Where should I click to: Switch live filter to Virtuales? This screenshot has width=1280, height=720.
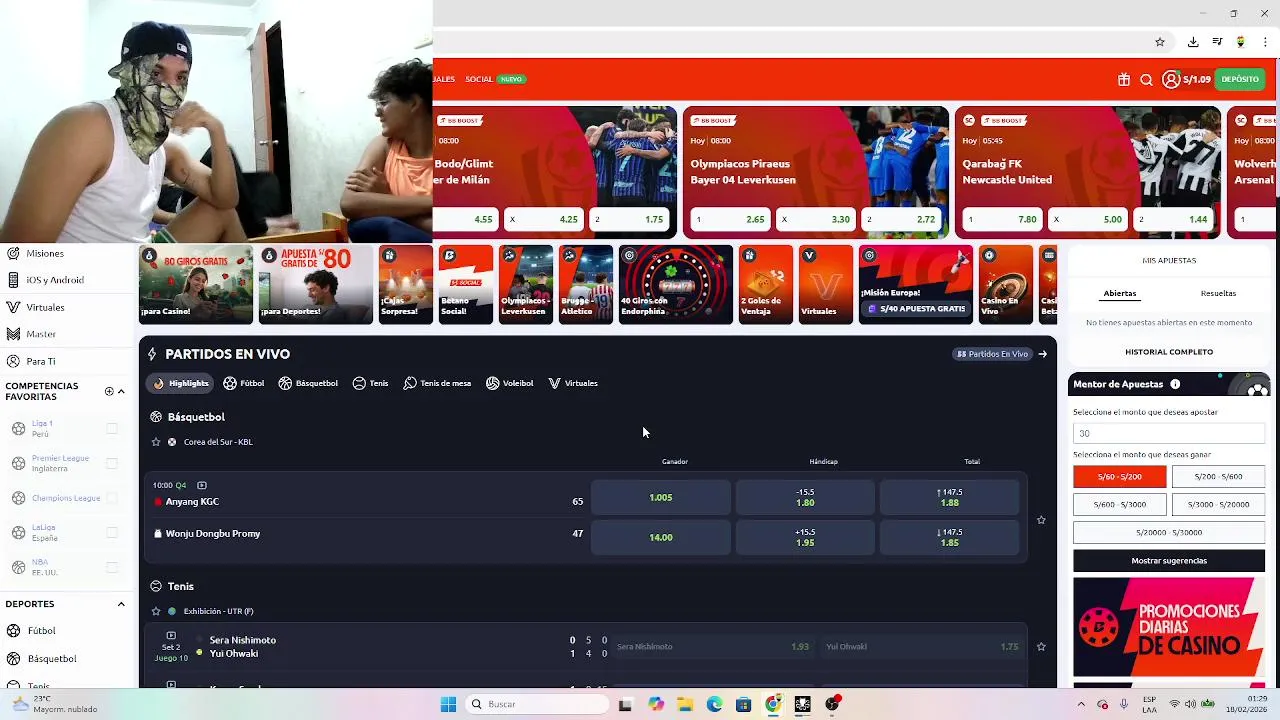(573, 383)
